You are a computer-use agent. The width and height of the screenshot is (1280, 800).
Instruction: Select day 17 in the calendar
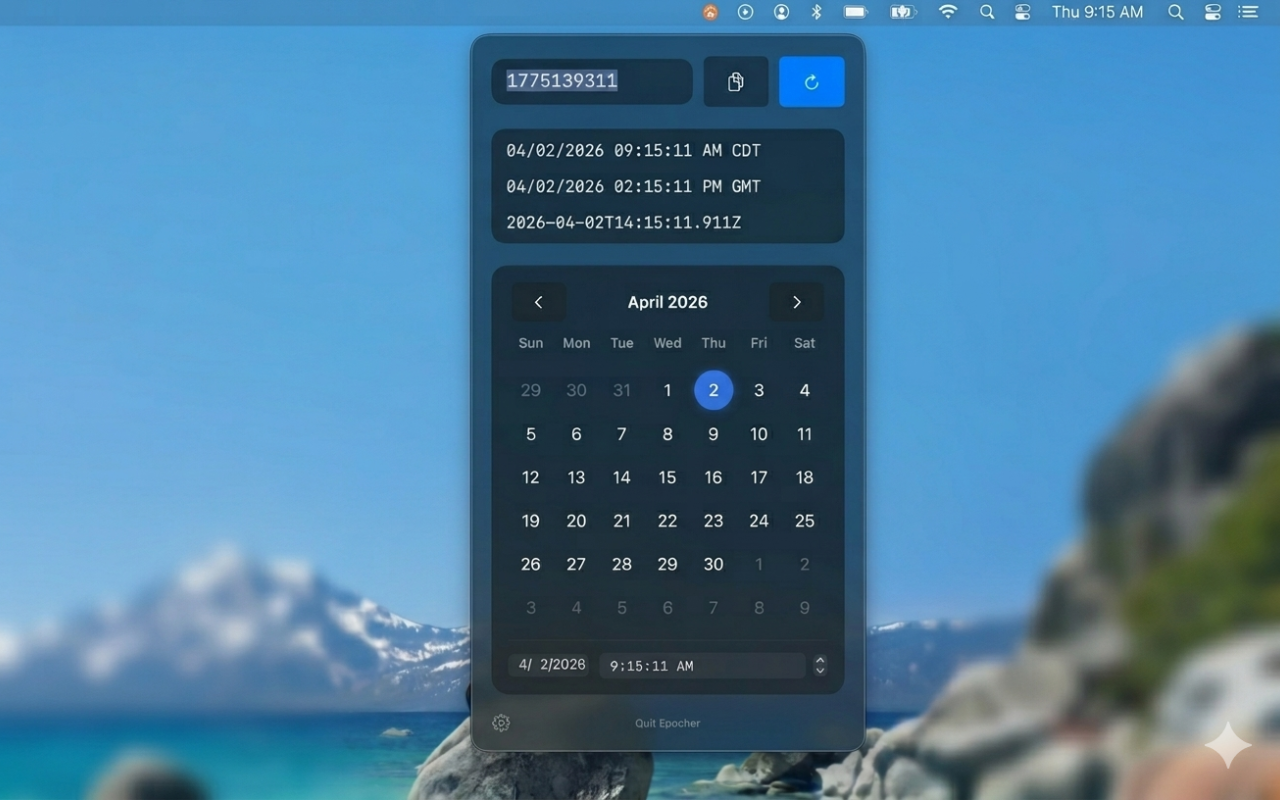pos(759,478)
